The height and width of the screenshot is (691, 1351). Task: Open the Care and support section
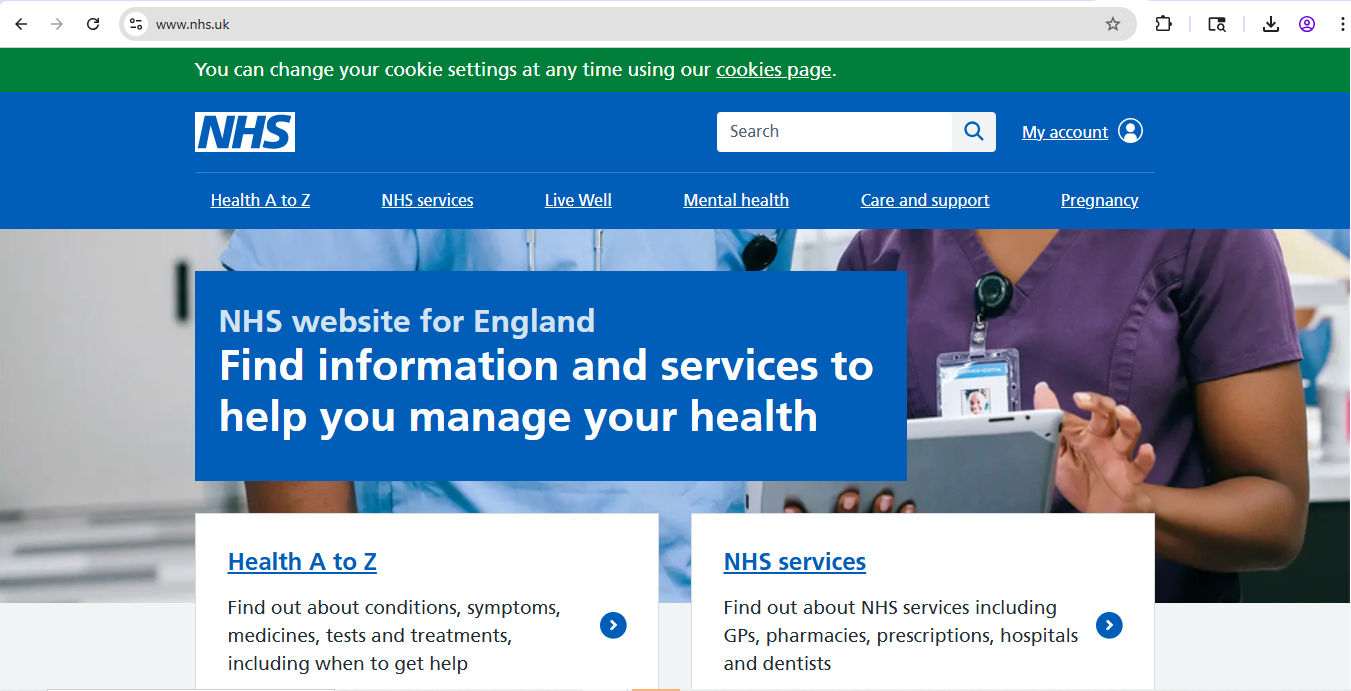(924, 200)
